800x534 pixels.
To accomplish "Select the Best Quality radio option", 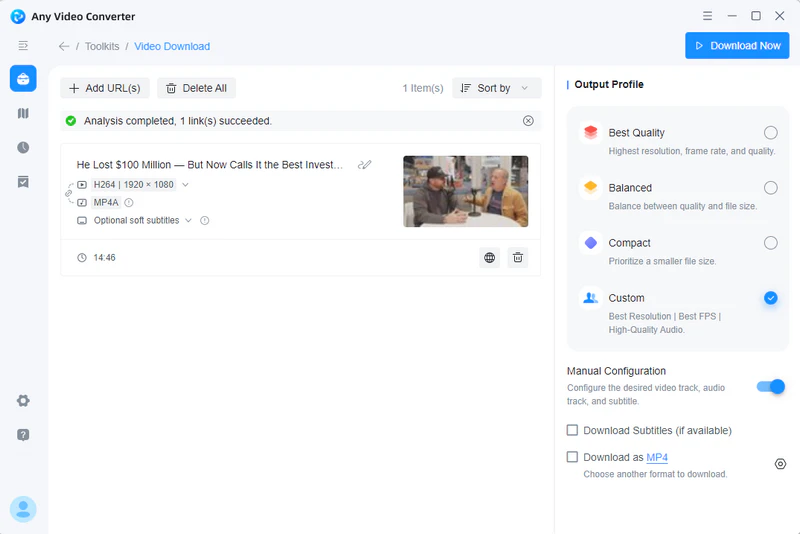I will 770,133.
